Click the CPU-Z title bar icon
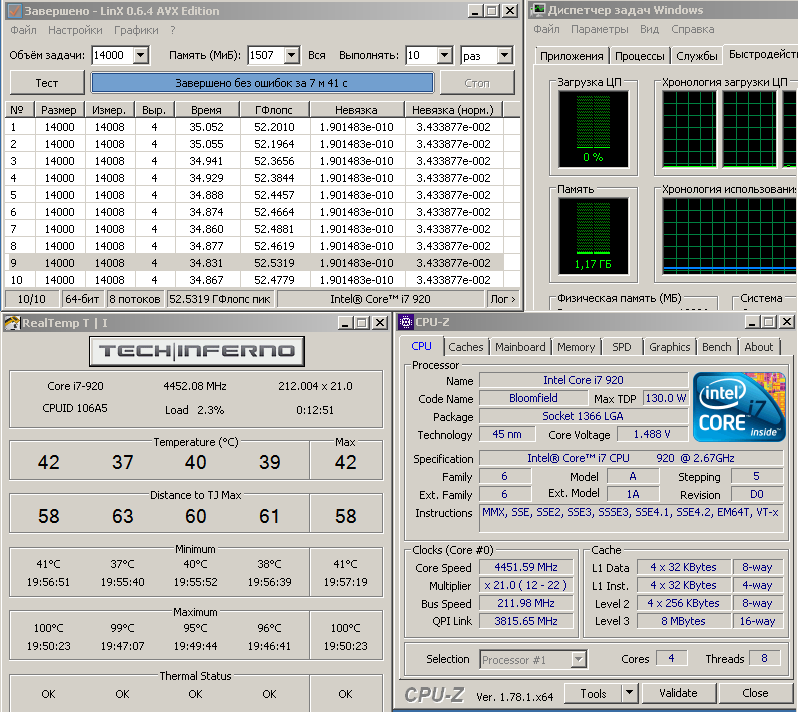Screen dimensions: 798x712 point(406,322)
